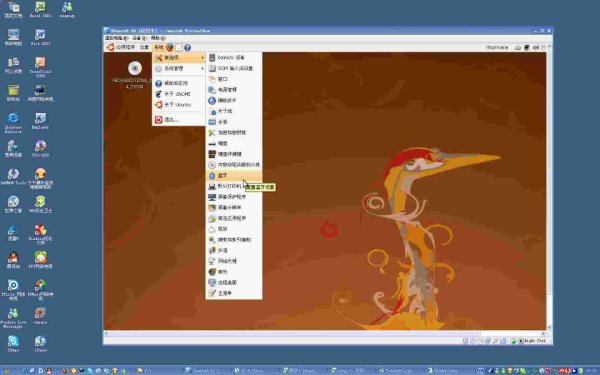Open 键盘快捷键 keyboard shortcuts

234,154
